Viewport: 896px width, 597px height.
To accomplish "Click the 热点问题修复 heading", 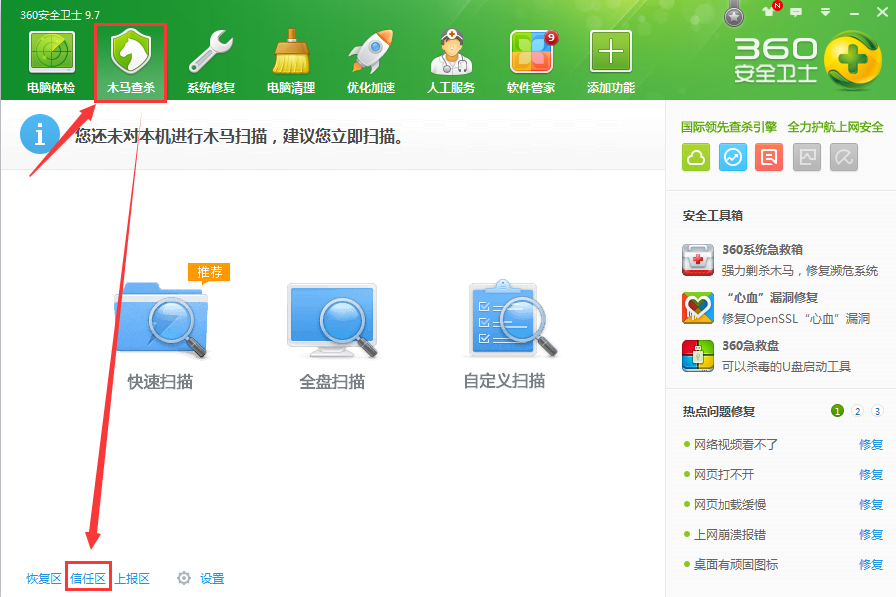I will coord(719,411).
